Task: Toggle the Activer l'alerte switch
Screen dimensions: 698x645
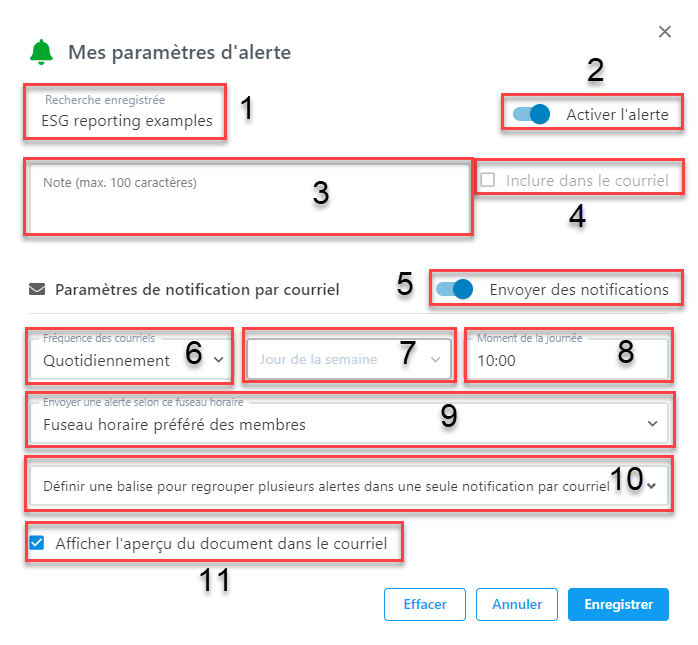Action: tap(531, 114)
